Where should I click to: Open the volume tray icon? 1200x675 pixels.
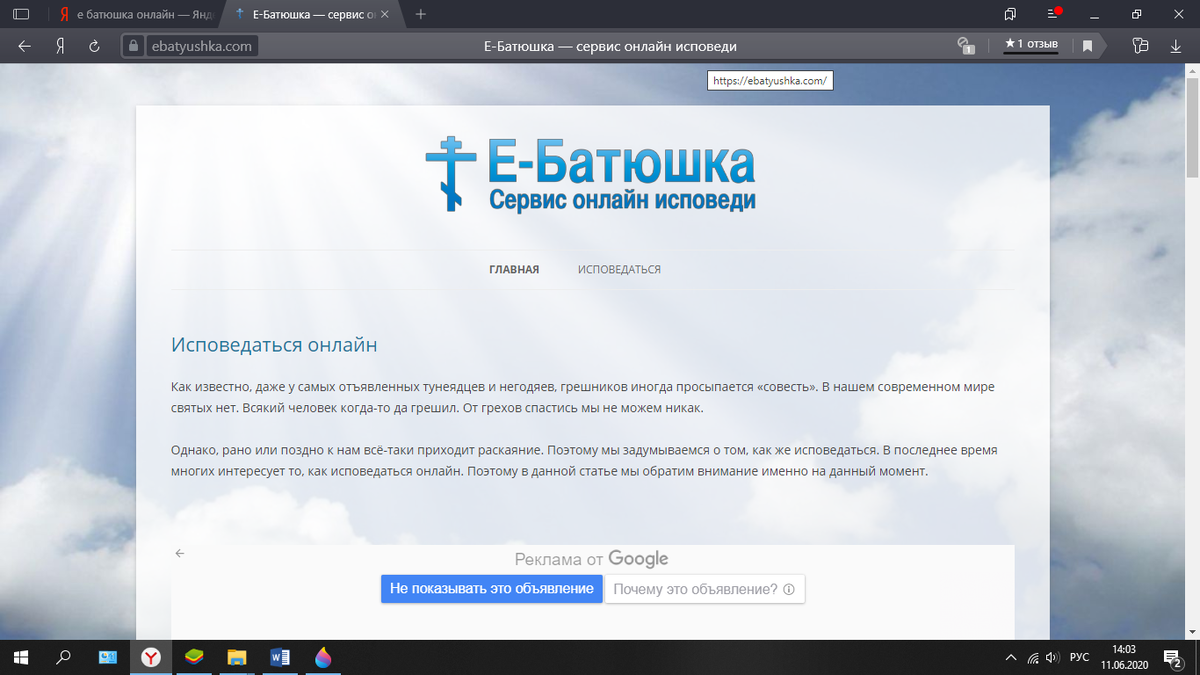click(x=1052, y=658)
